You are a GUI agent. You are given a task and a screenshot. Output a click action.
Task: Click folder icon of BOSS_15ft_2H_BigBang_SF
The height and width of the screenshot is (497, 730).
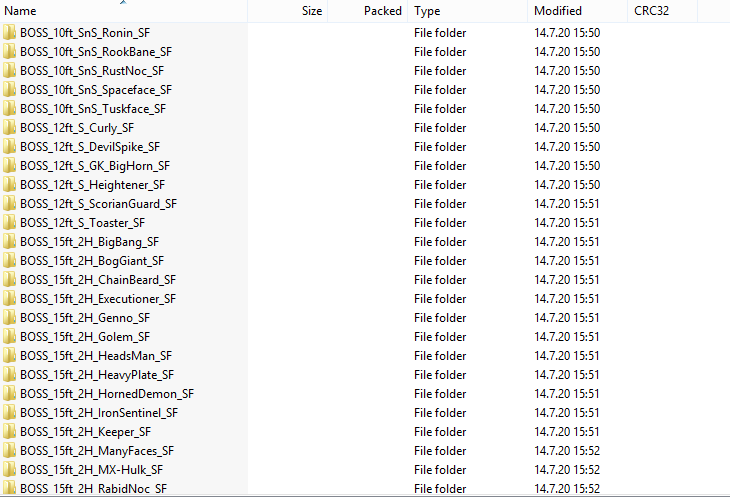click(x=9, y=242)
